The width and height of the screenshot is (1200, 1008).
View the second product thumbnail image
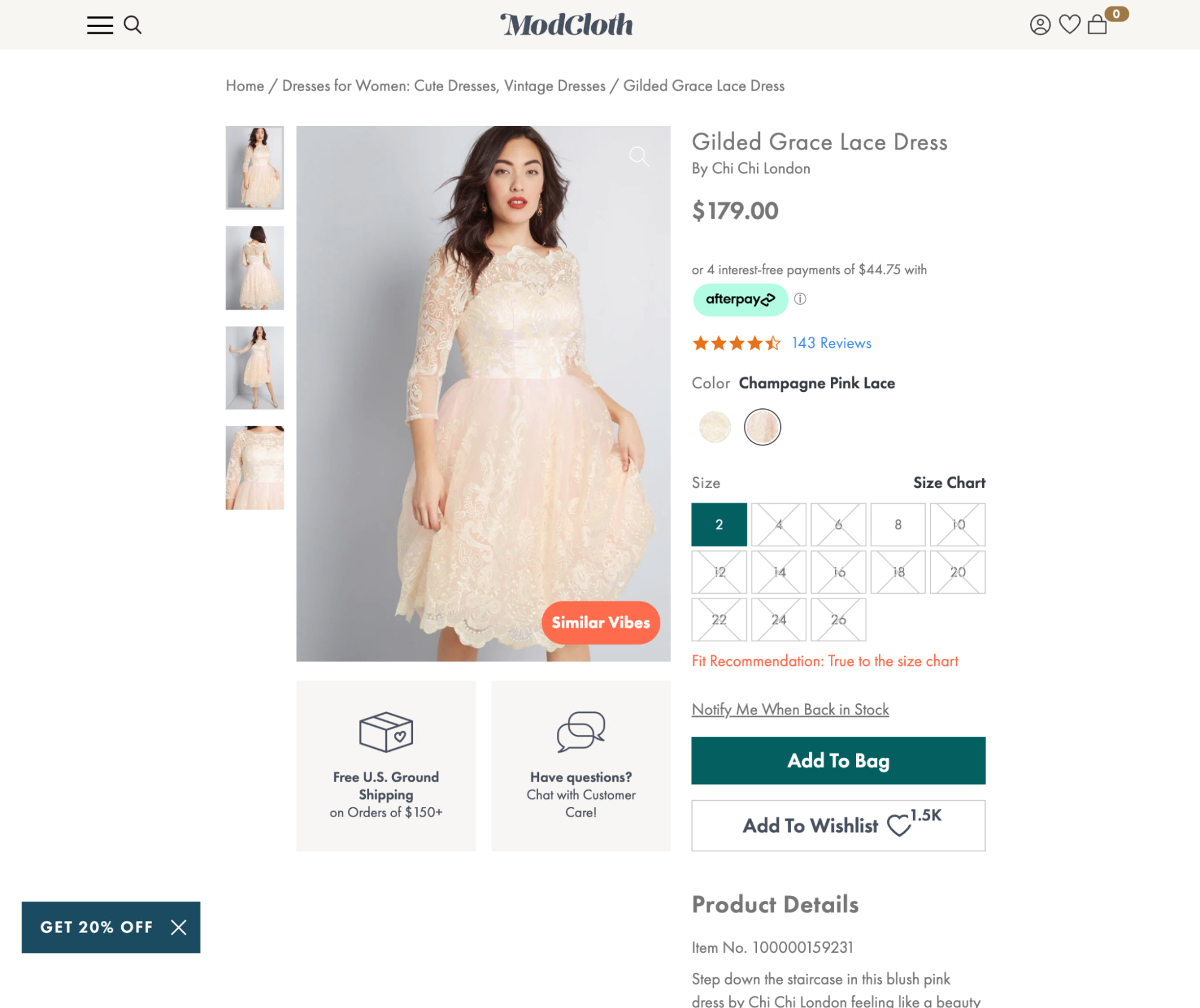(x=255, y=268)
